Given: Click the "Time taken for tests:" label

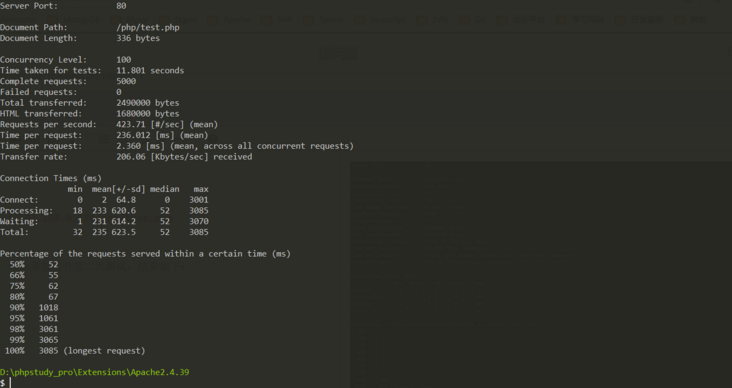Looking at the screenshot, I should tap(51, 70).
